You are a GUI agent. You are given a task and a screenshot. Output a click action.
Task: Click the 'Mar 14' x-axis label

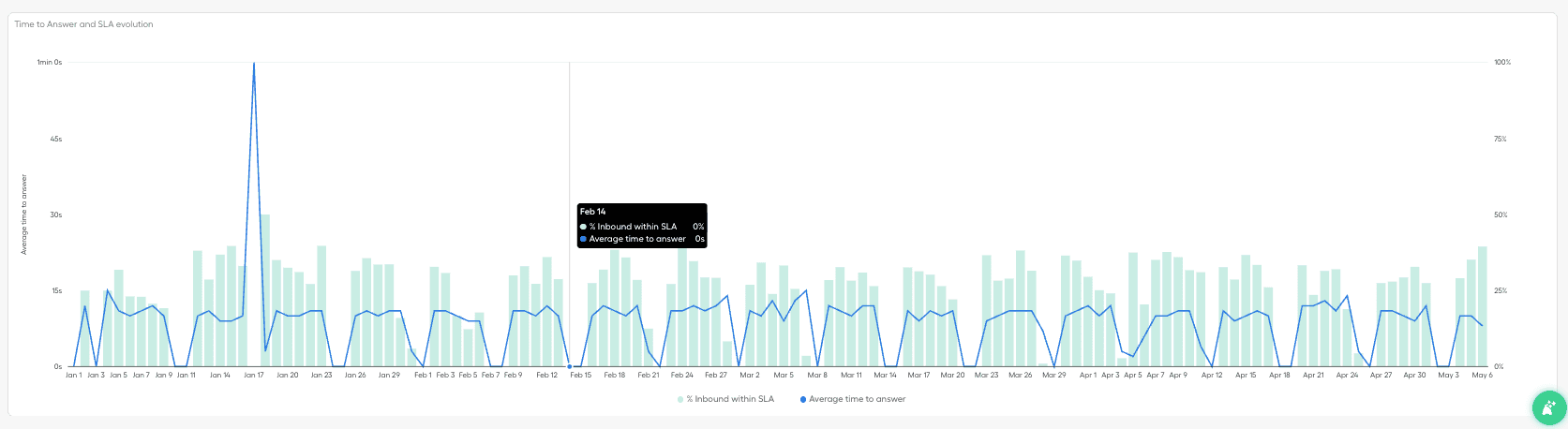pos(886,375)
